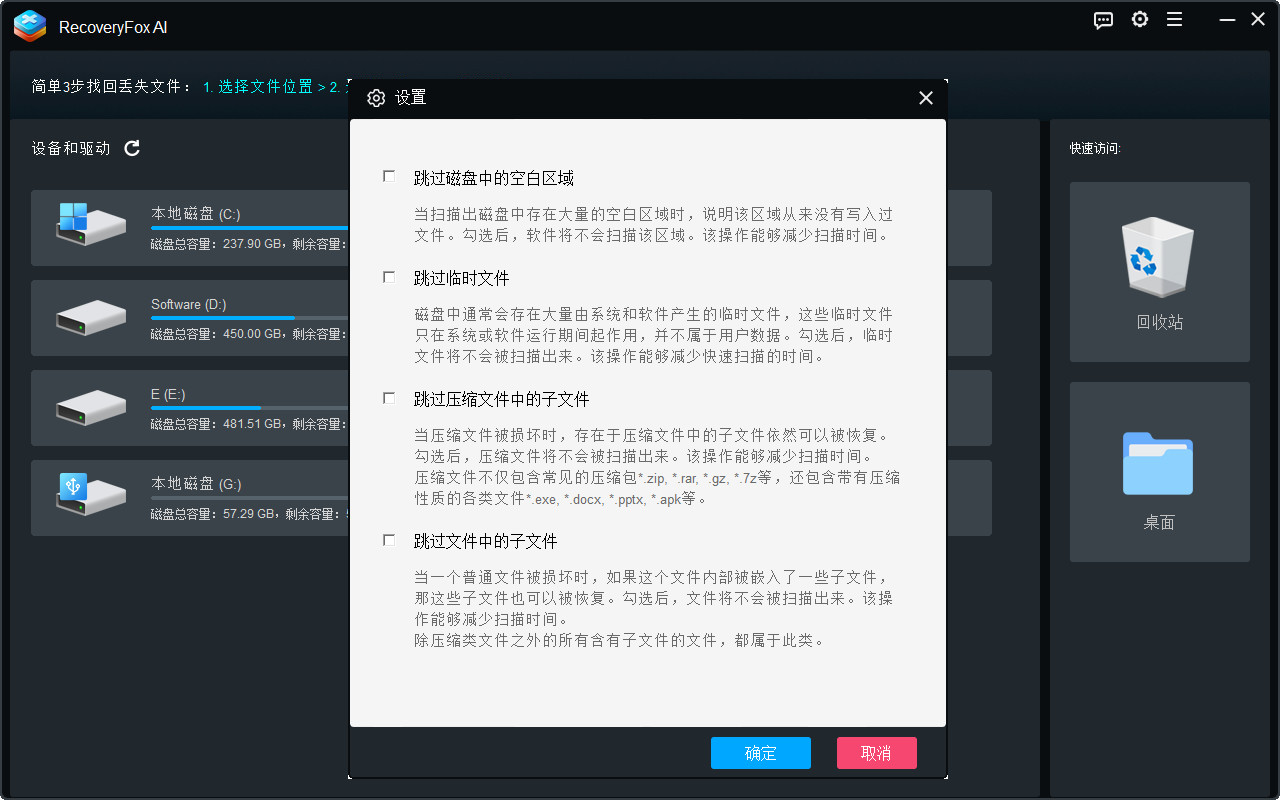Open the hamburger menu icon
This screenshot has height=800, width=1280.
pyautogui.click(x=1175, y=19)
